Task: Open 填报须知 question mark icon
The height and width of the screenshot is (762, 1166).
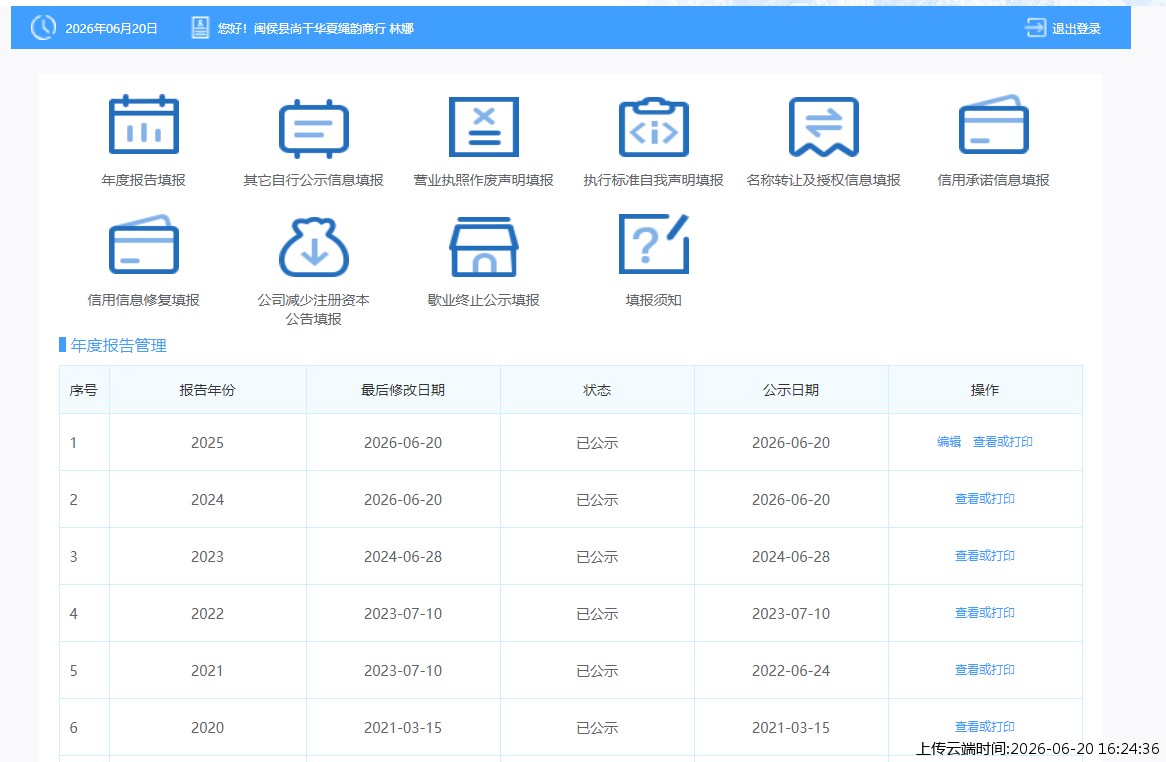Action: click(654, 244)
